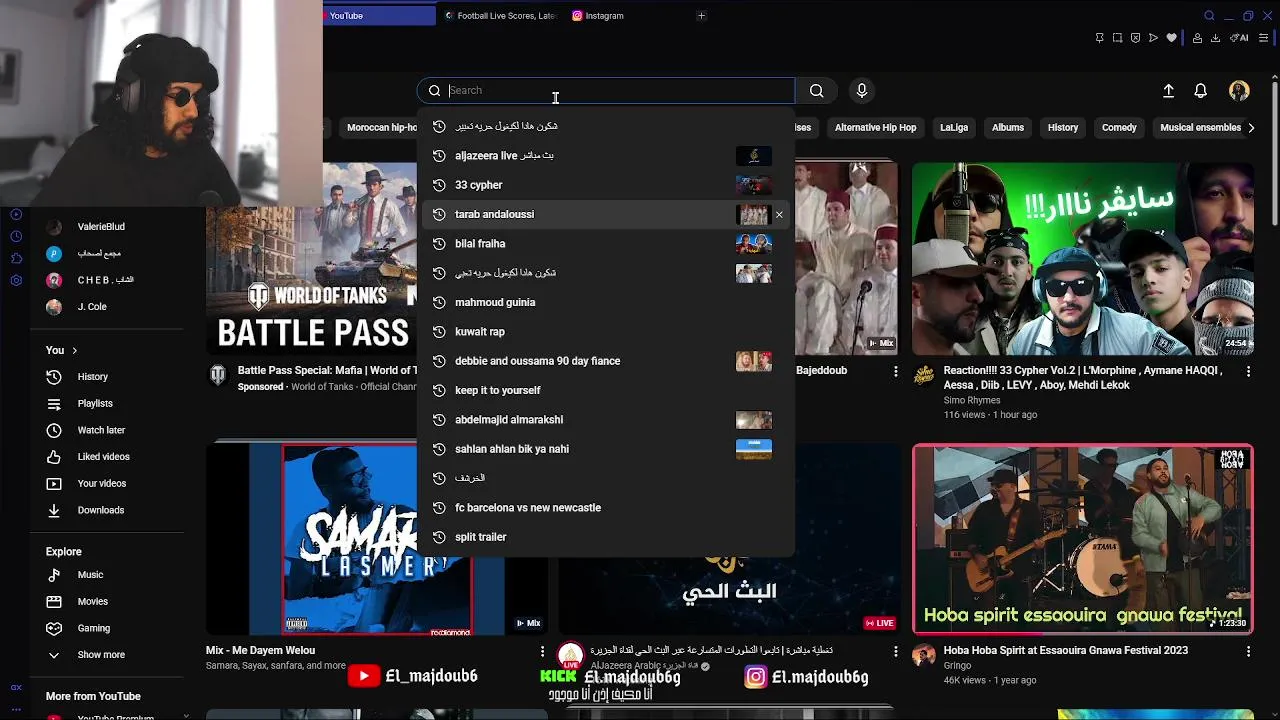Image resolution: width=1280 pixels, height=720 pixels.
Task: Click the browser send arrow icon
Action: click(1153, 38)
